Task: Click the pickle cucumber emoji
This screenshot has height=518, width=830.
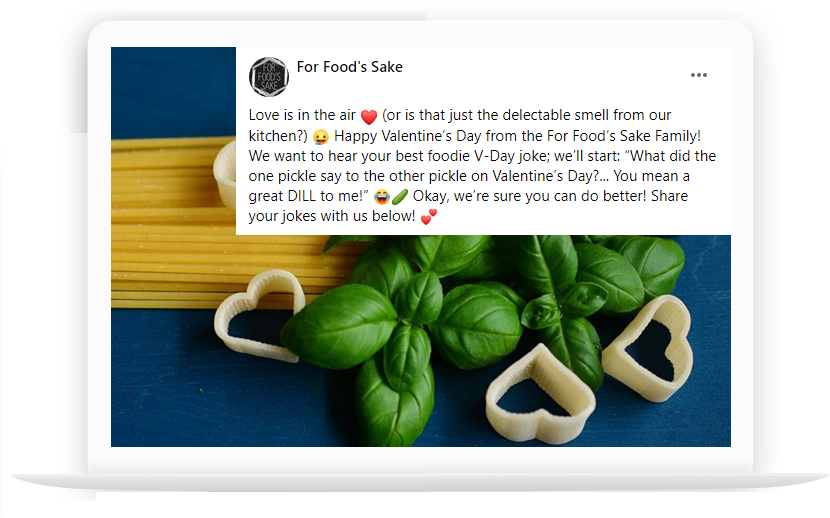Action: [400, 196]
